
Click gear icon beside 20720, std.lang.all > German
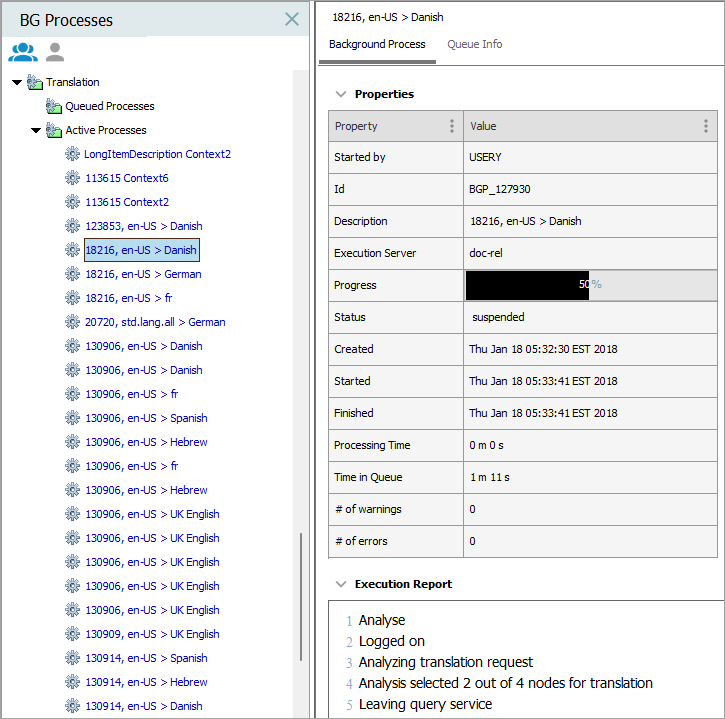tap(72, 322)
